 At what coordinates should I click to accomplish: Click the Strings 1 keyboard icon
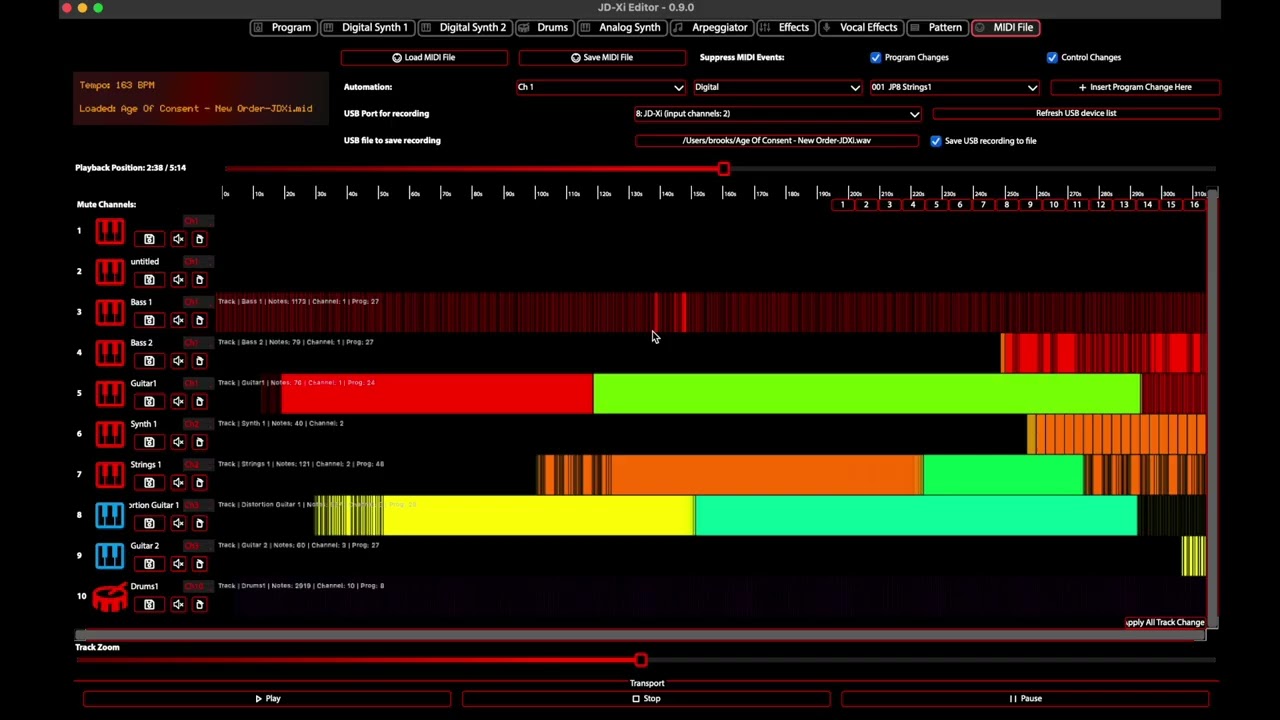(110, 475)
